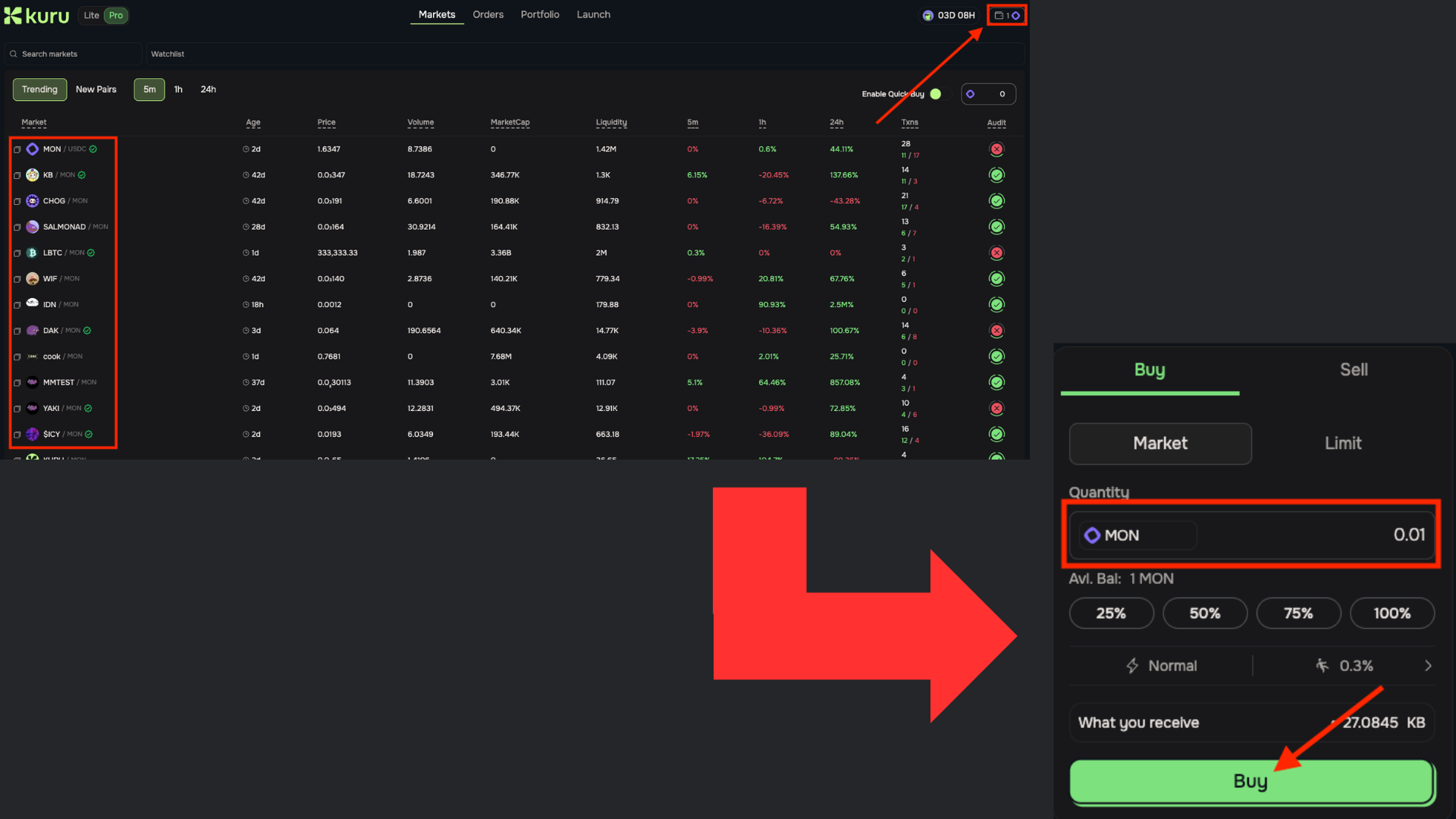Click red audit icon in DAK row
Viewport: 1456px width, 819px height.
(996, 331)
